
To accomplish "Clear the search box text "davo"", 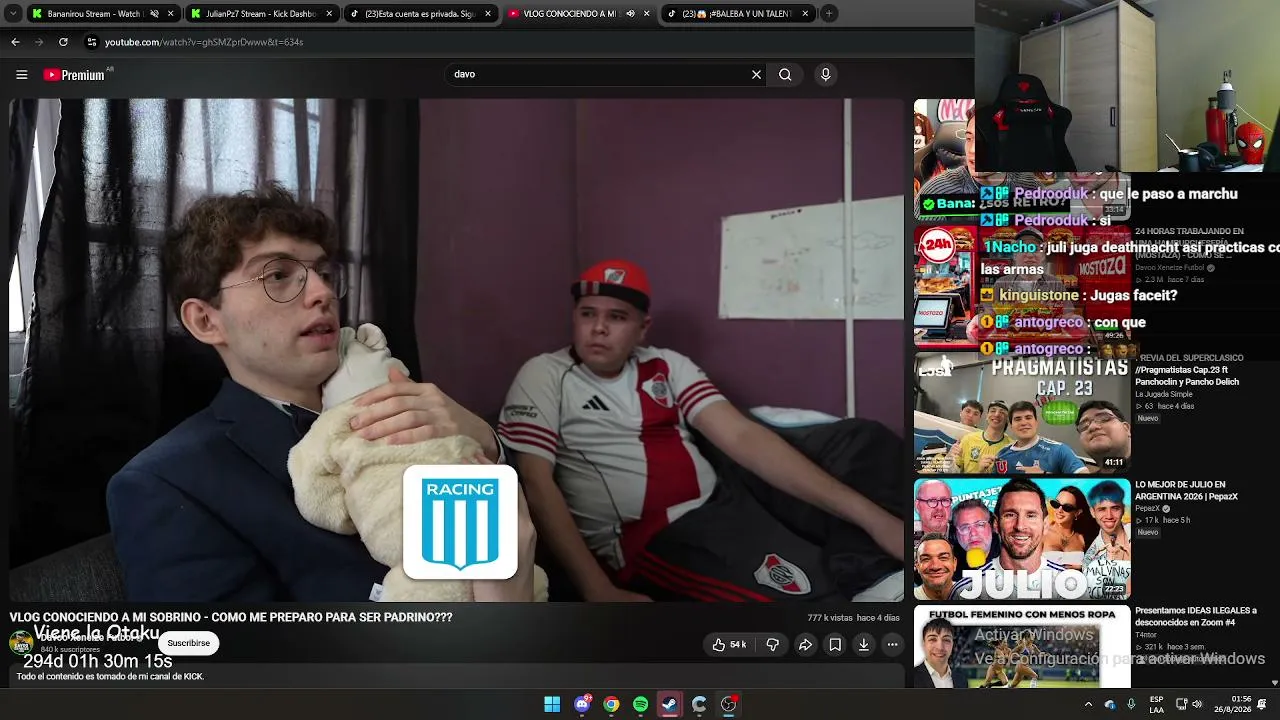I will (756, 74).
